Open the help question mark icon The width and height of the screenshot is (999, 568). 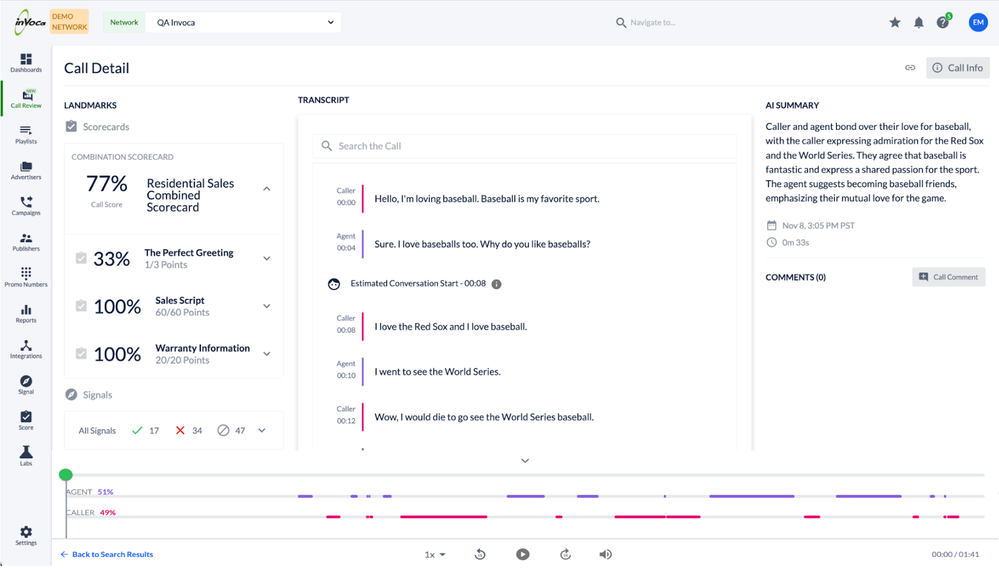(x=942, y=22)
